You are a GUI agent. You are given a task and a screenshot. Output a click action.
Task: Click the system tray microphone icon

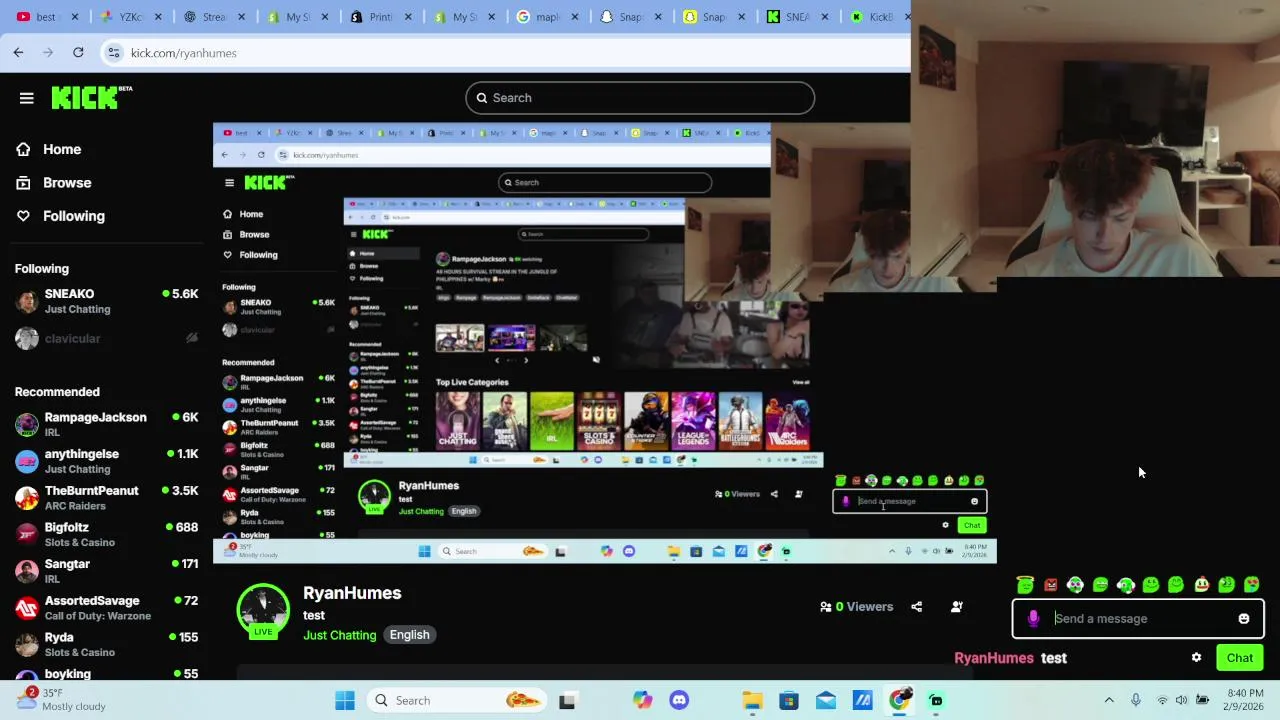pos(1135,700)
